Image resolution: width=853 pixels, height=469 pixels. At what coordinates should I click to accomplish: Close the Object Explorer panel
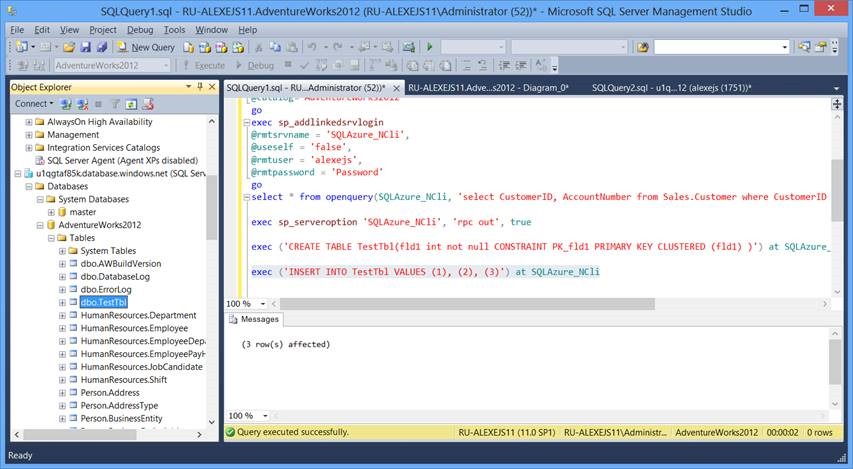(x=212, y=87)
